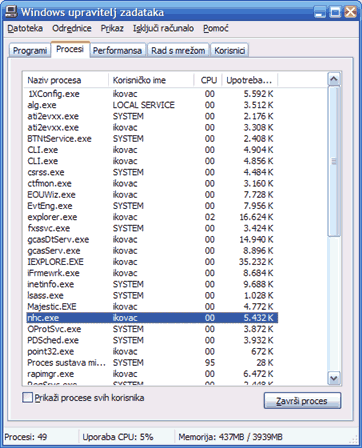Viewport: 362px width, 448px height.
Task: Sort by Naziv procesa column header
Action: coord(66,80)
